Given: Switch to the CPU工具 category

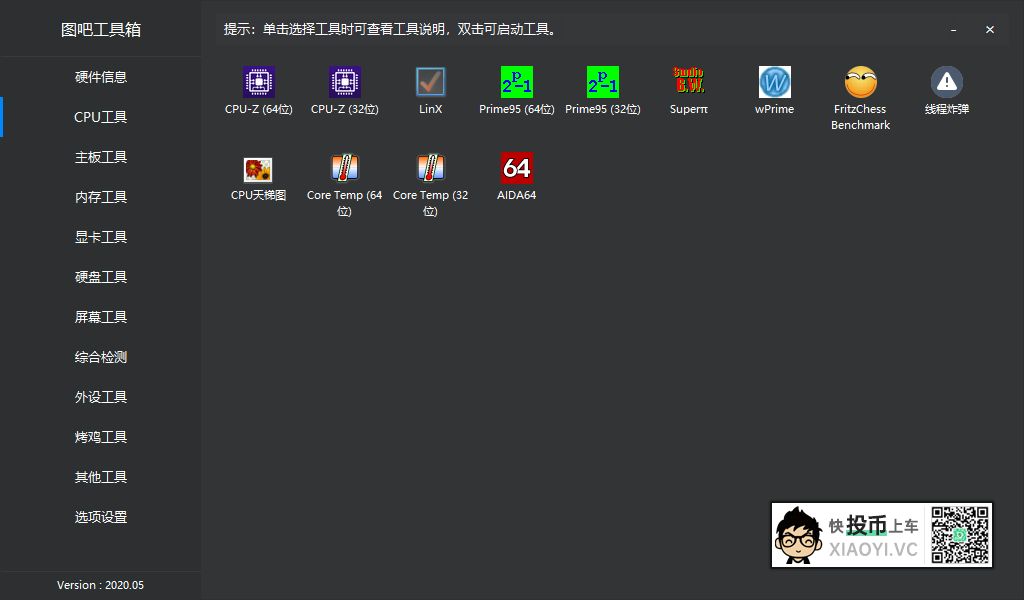Looking at the screenshot, I should pos(101,117).
